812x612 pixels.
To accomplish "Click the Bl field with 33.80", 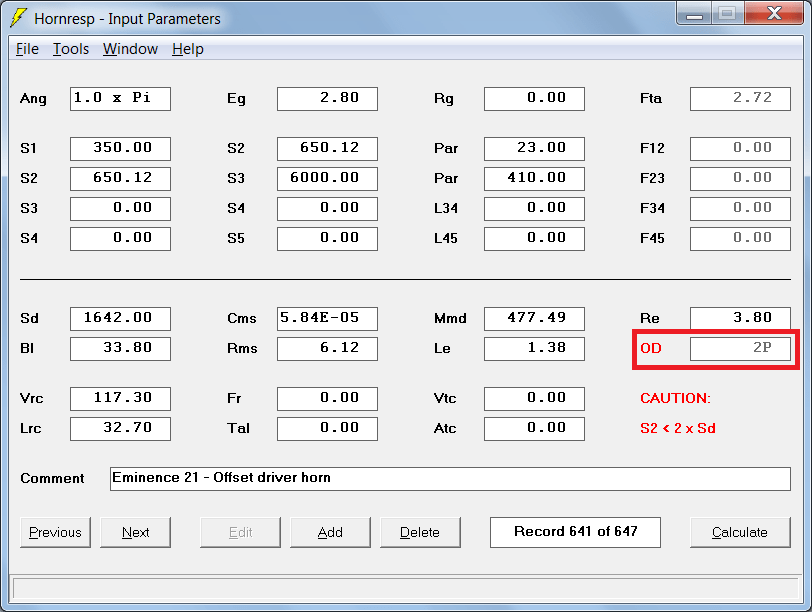I will click(x=120, y=348).
